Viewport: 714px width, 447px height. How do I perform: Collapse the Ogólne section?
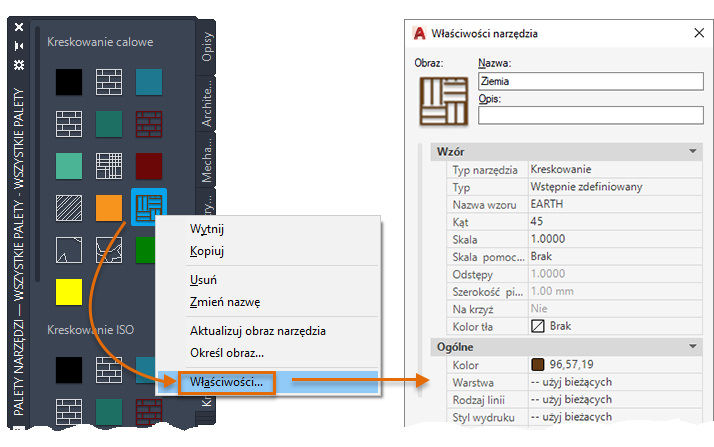point(693,346)
